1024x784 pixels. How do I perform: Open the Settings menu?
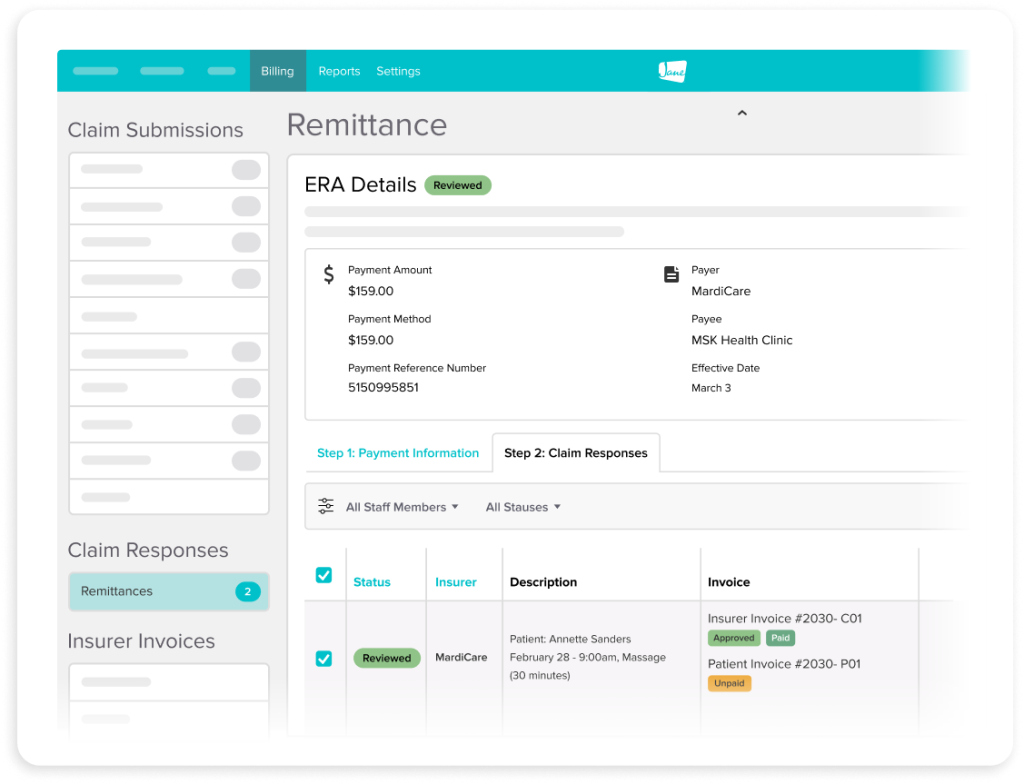[x=398, y=70]
